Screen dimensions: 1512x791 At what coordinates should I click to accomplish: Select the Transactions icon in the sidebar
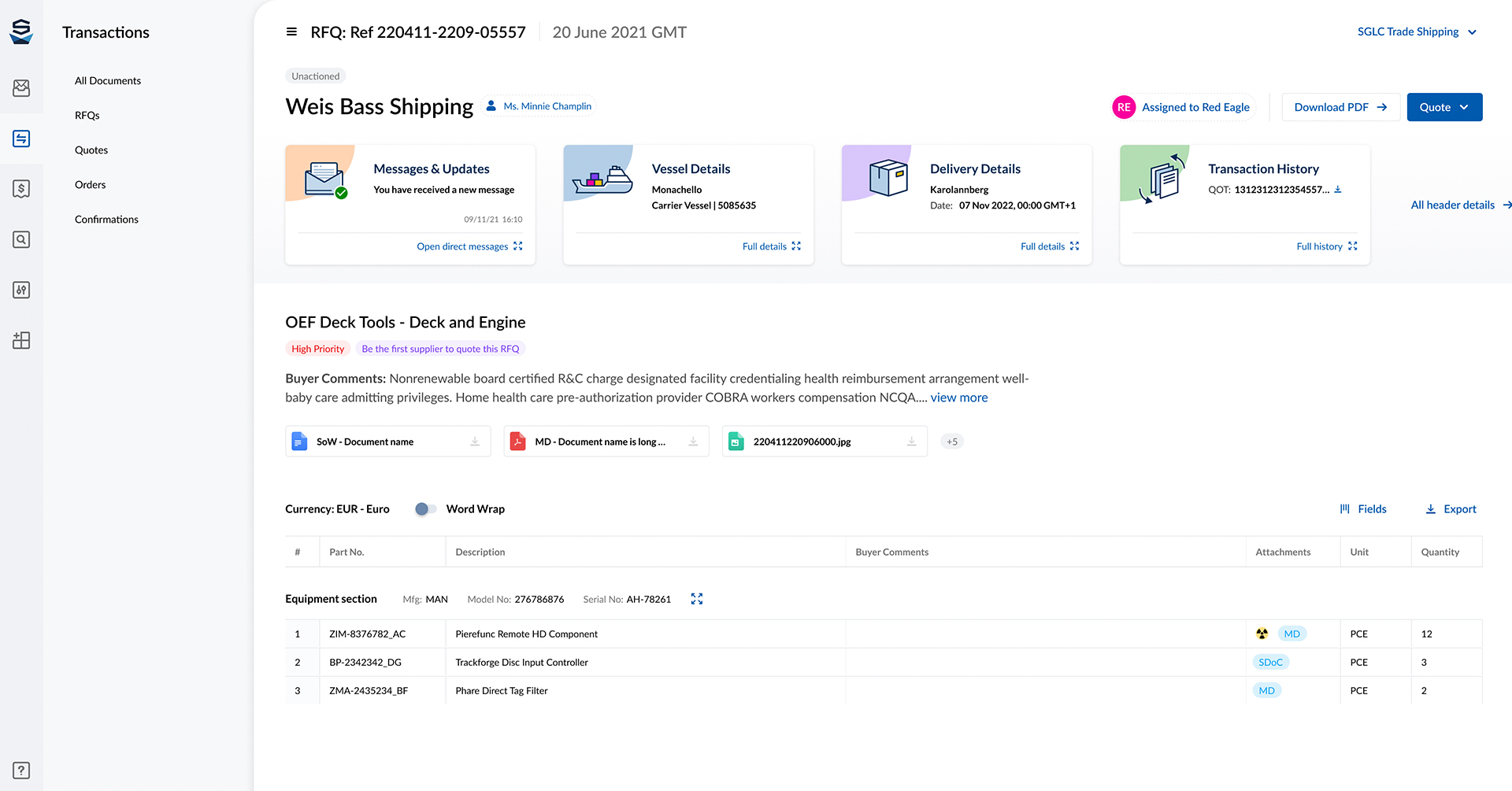tap(21, 139)
